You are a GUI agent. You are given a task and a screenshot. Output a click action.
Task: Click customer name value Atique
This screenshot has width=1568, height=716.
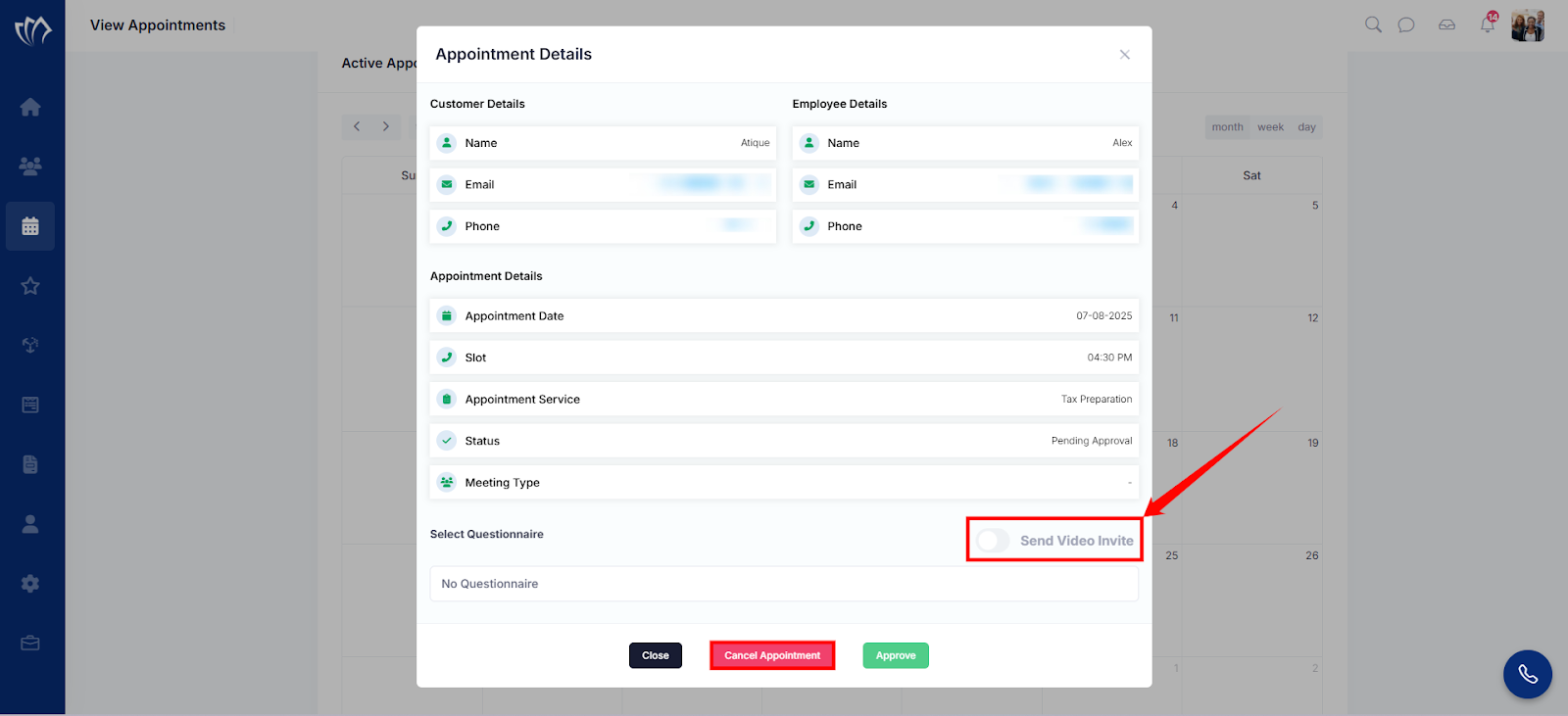coord(755,143)
